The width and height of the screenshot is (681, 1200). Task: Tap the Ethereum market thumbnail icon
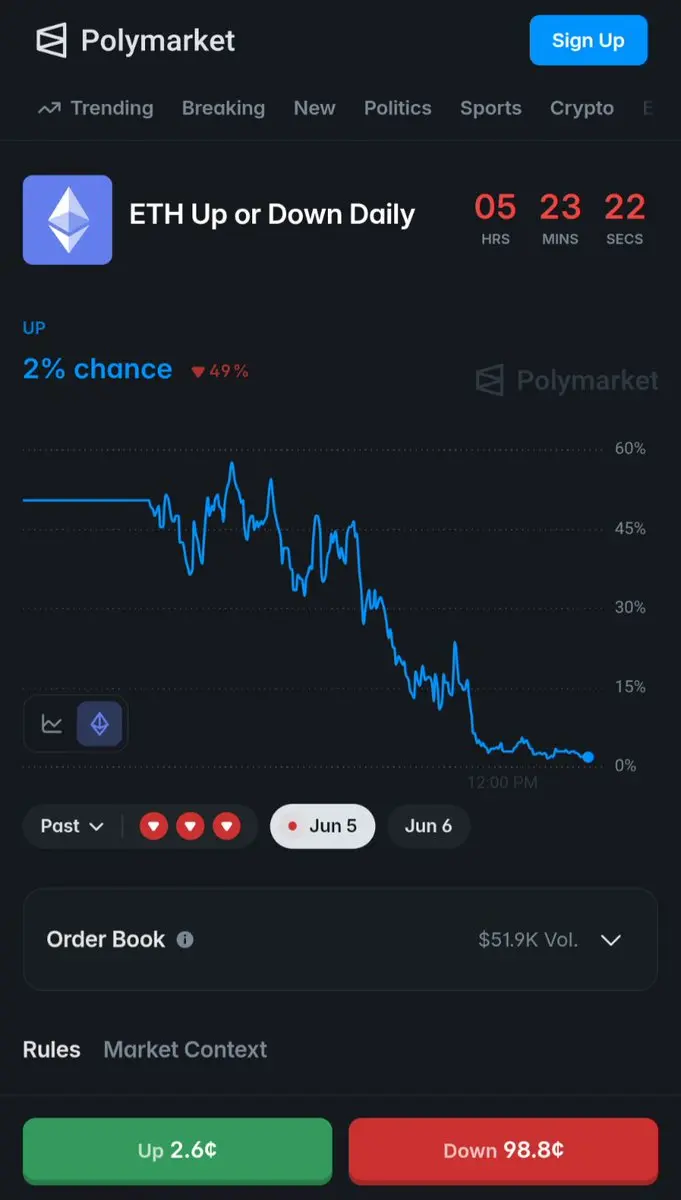click(67, 219)
